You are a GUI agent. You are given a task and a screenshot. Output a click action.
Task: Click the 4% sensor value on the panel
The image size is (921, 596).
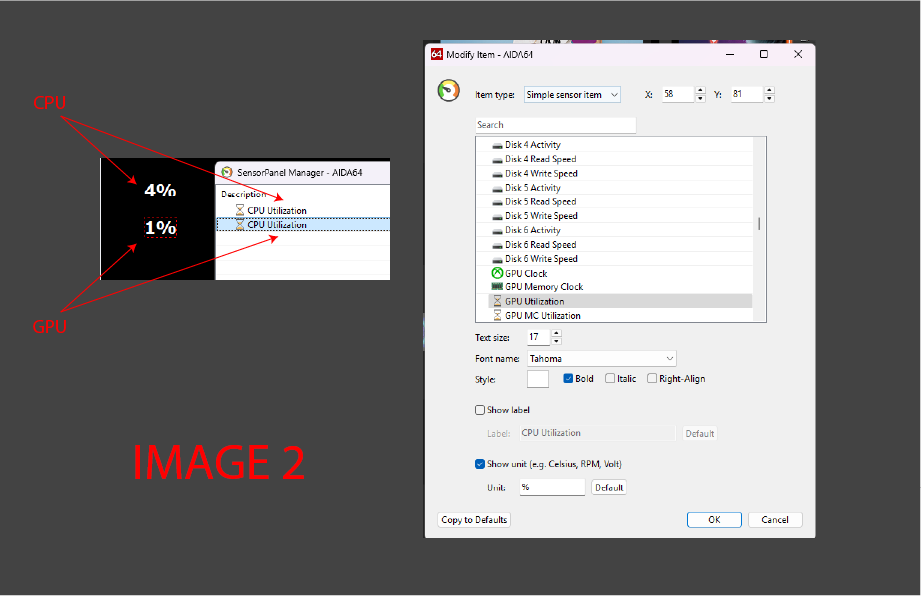click(x=160, y=190)
